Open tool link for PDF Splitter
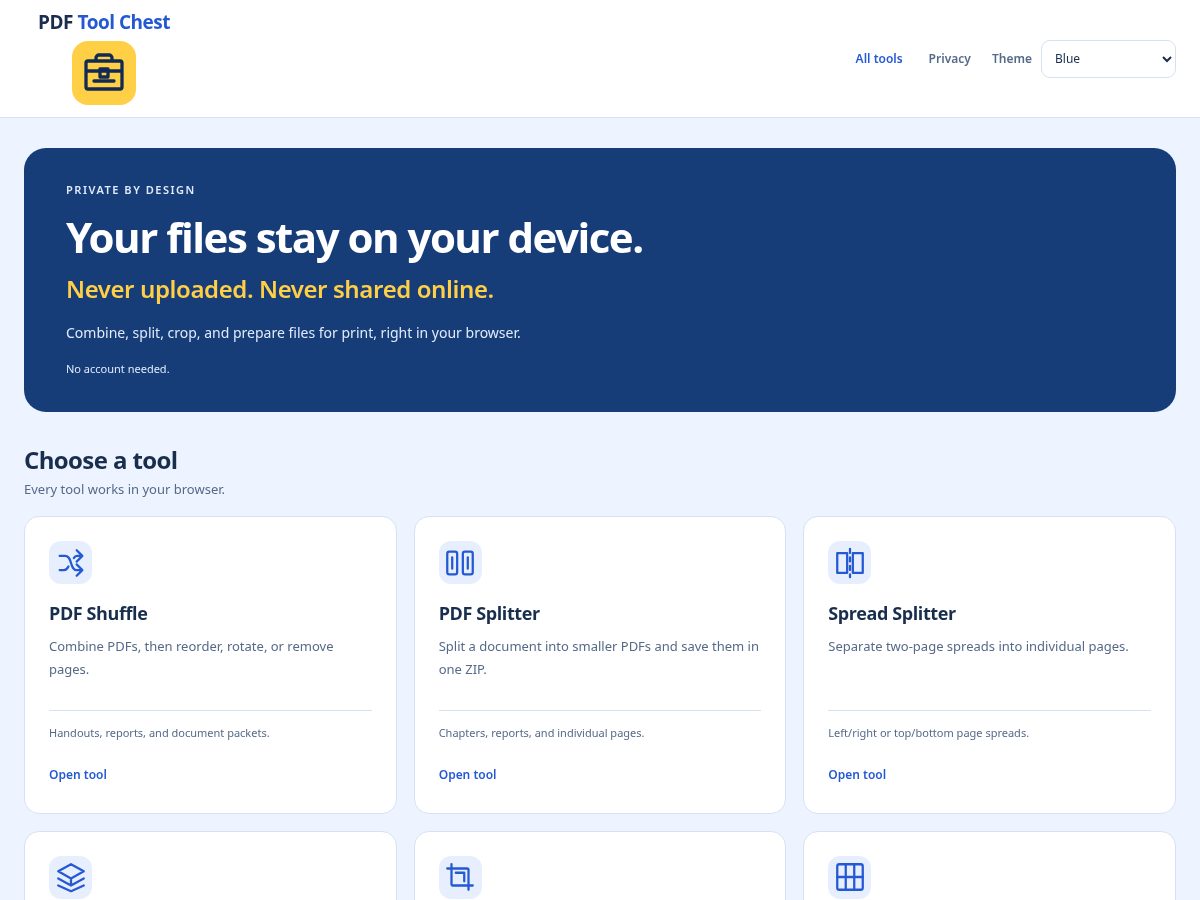This screenshot has height=900, width=1200. pos(467,775)
